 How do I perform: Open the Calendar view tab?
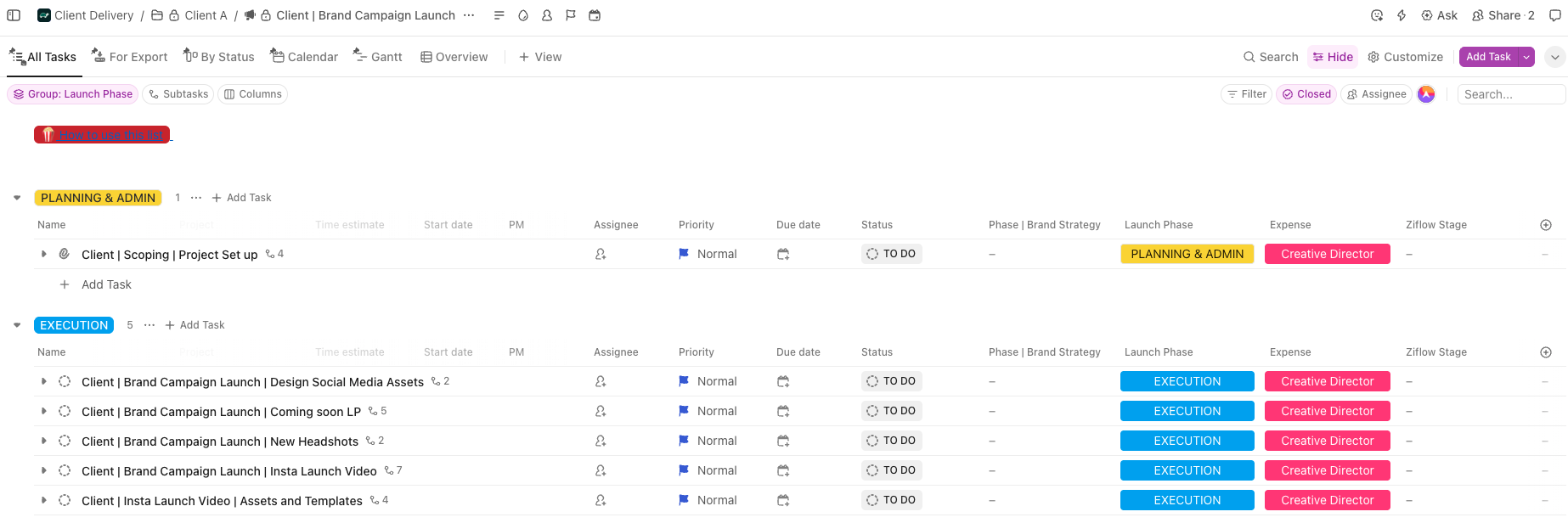click(x=304, y=57)
